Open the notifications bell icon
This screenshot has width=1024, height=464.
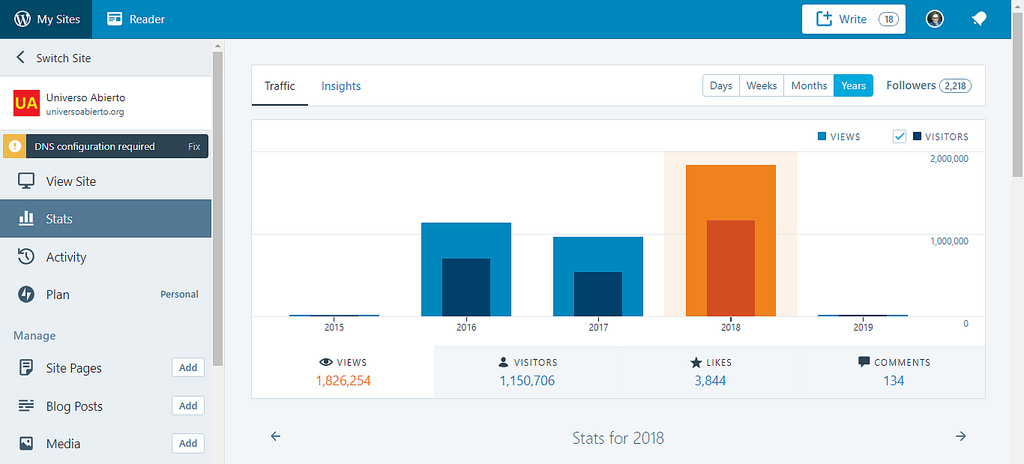point(979,19)
